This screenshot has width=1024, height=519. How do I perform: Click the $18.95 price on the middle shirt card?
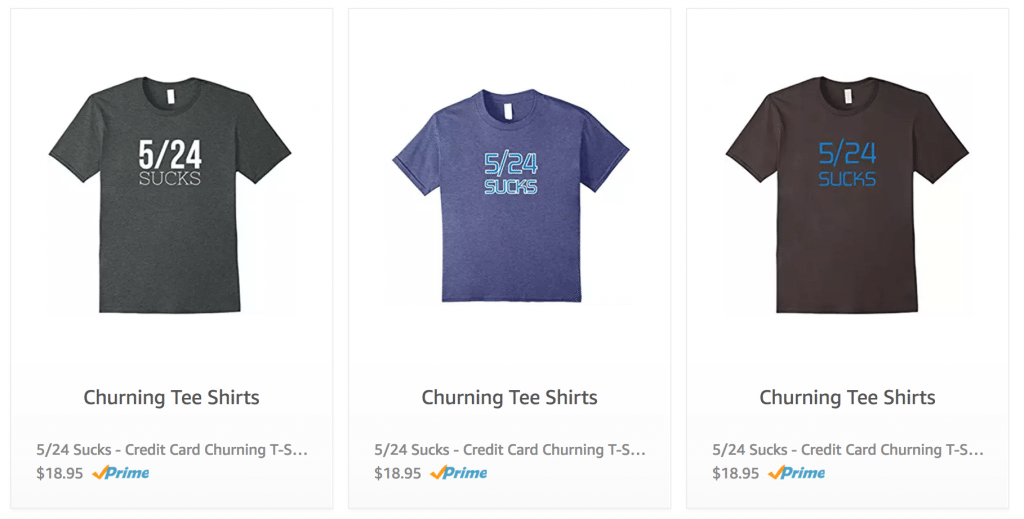point(398,473)
